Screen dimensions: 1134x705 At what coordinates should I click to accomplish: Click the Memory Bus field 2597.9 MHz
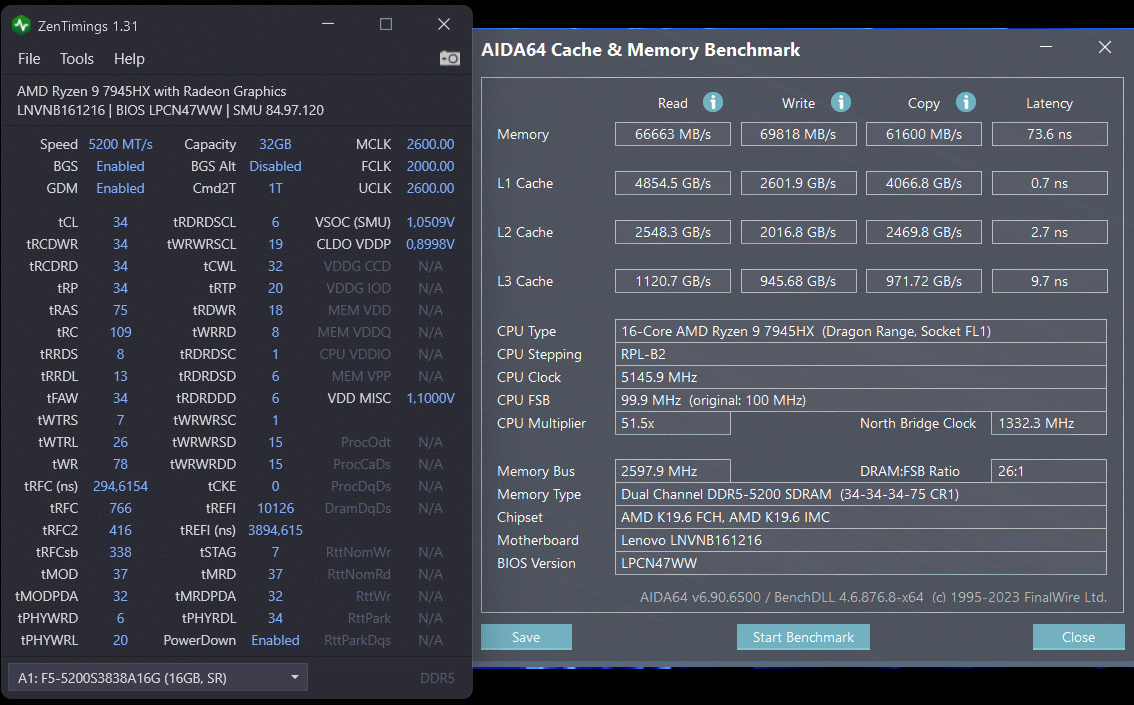673,471
